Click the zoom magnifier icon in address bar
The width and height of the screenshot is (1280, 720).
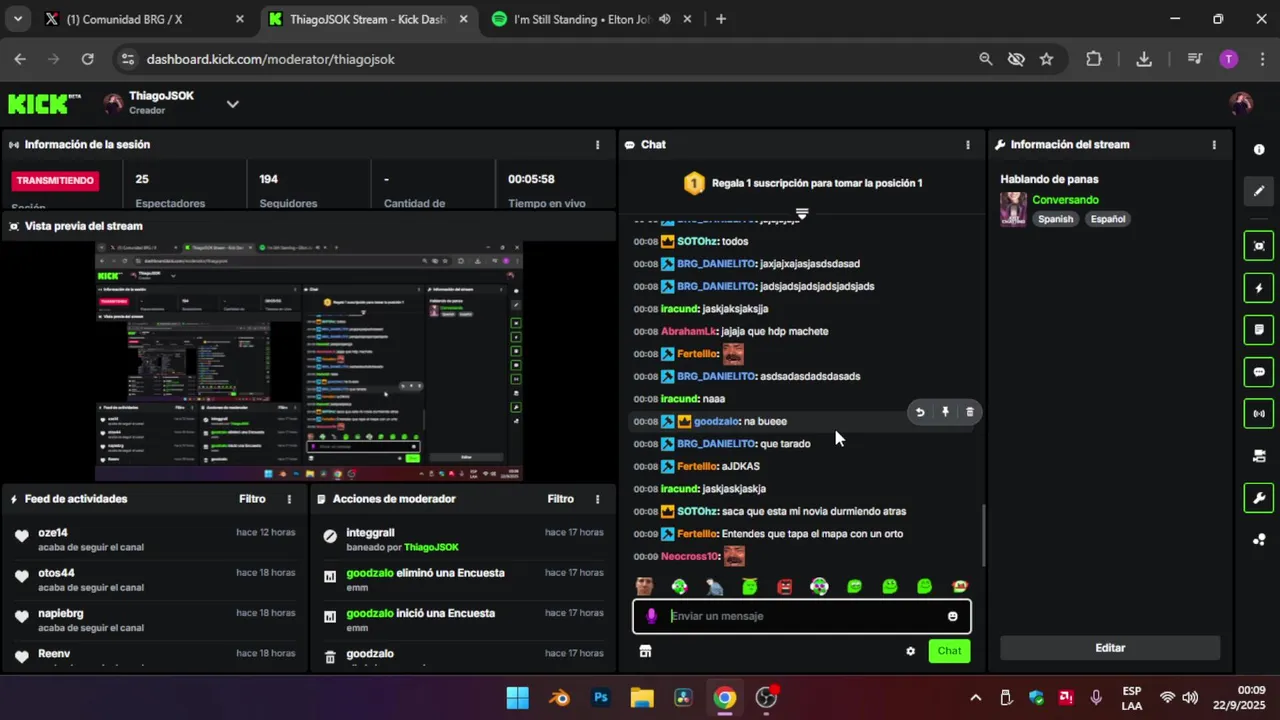tap(986, 60)
